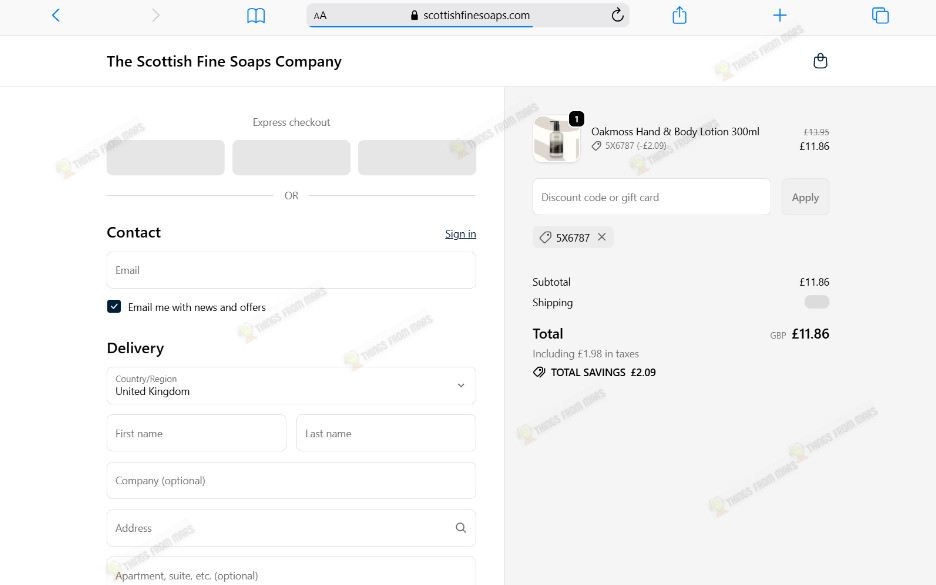Show all tabs overview icon
Image resolution: width=936 pixels, height=585 pixels.
coord(880,15)
